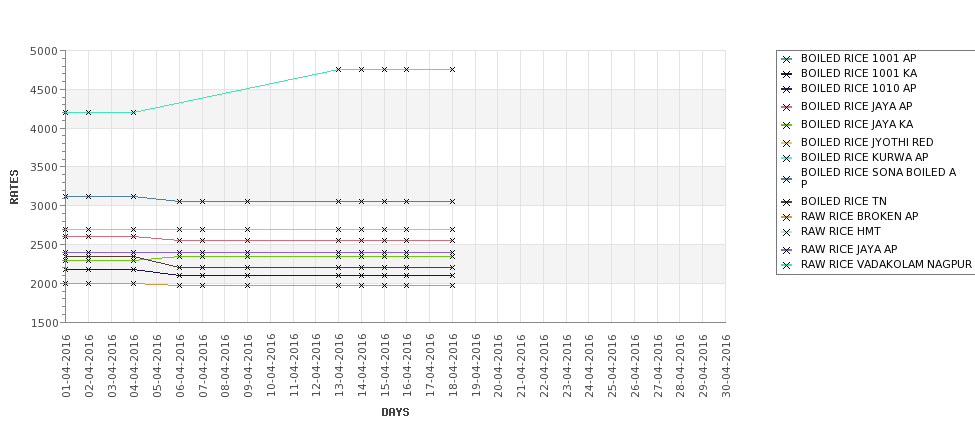Click the 27-04-2016 date label
The height and width of the screenshot is (429, 975).
(x=657, y=366)
